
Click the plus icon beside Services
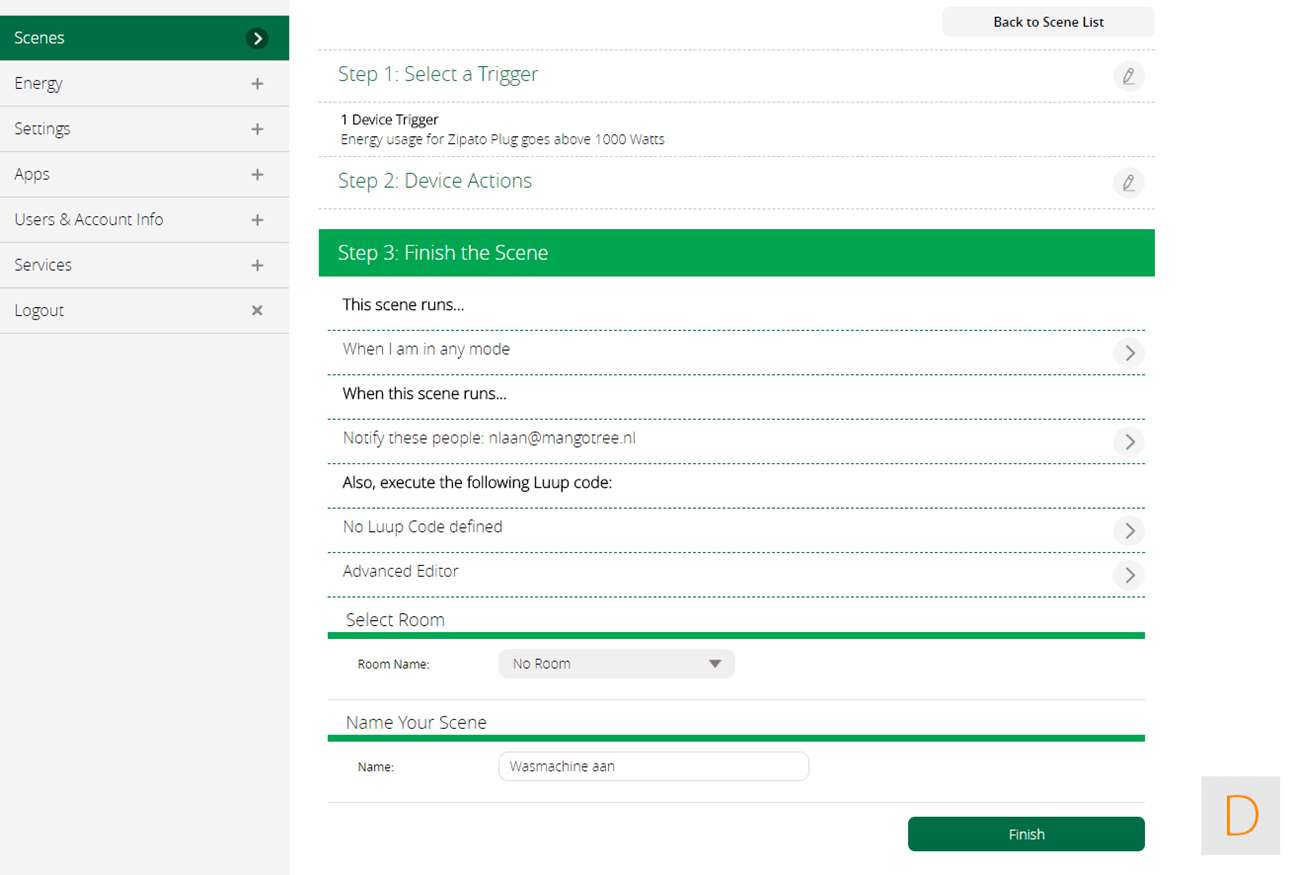[257, 266]
